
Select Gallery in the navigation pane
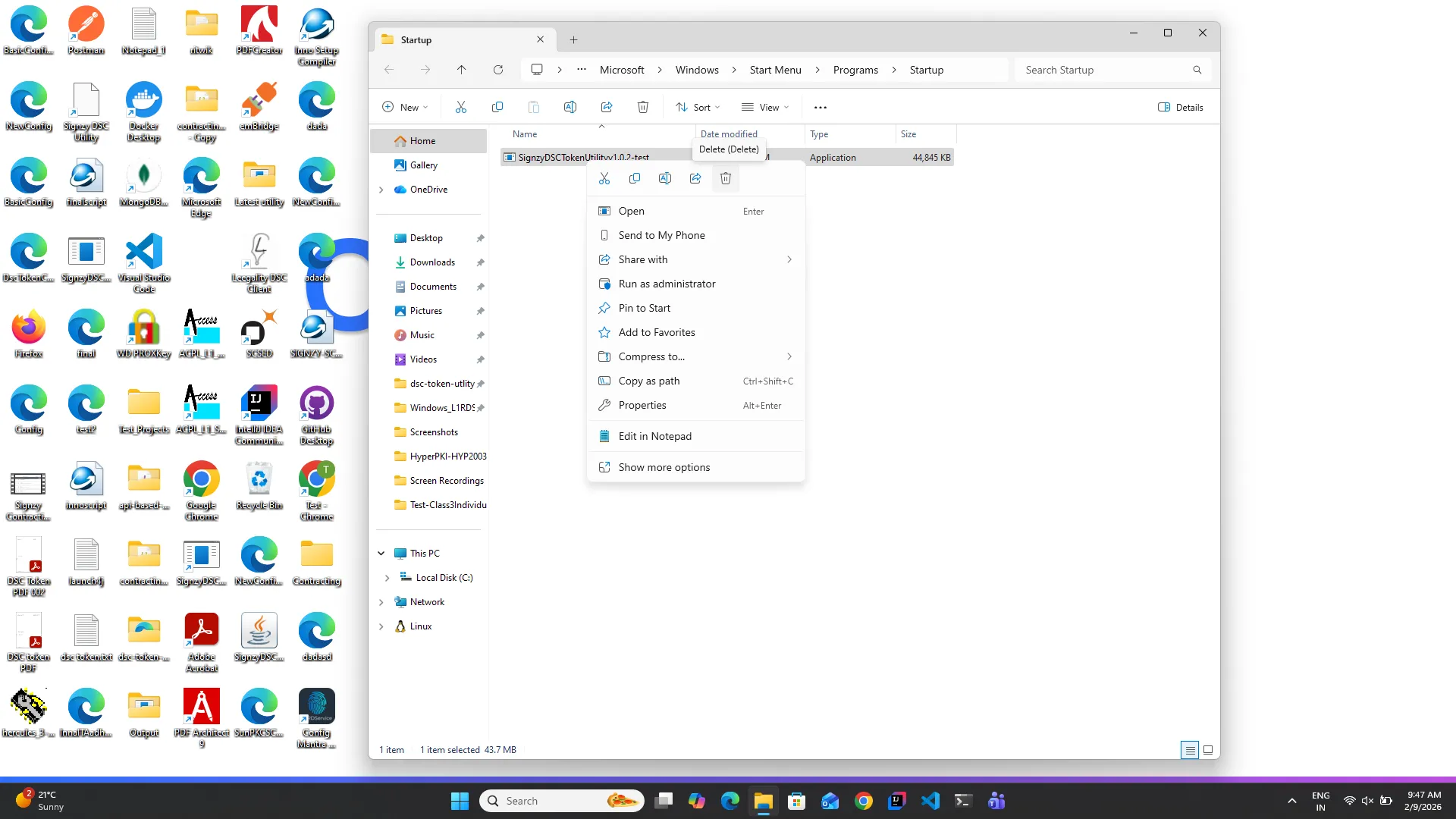423,165
